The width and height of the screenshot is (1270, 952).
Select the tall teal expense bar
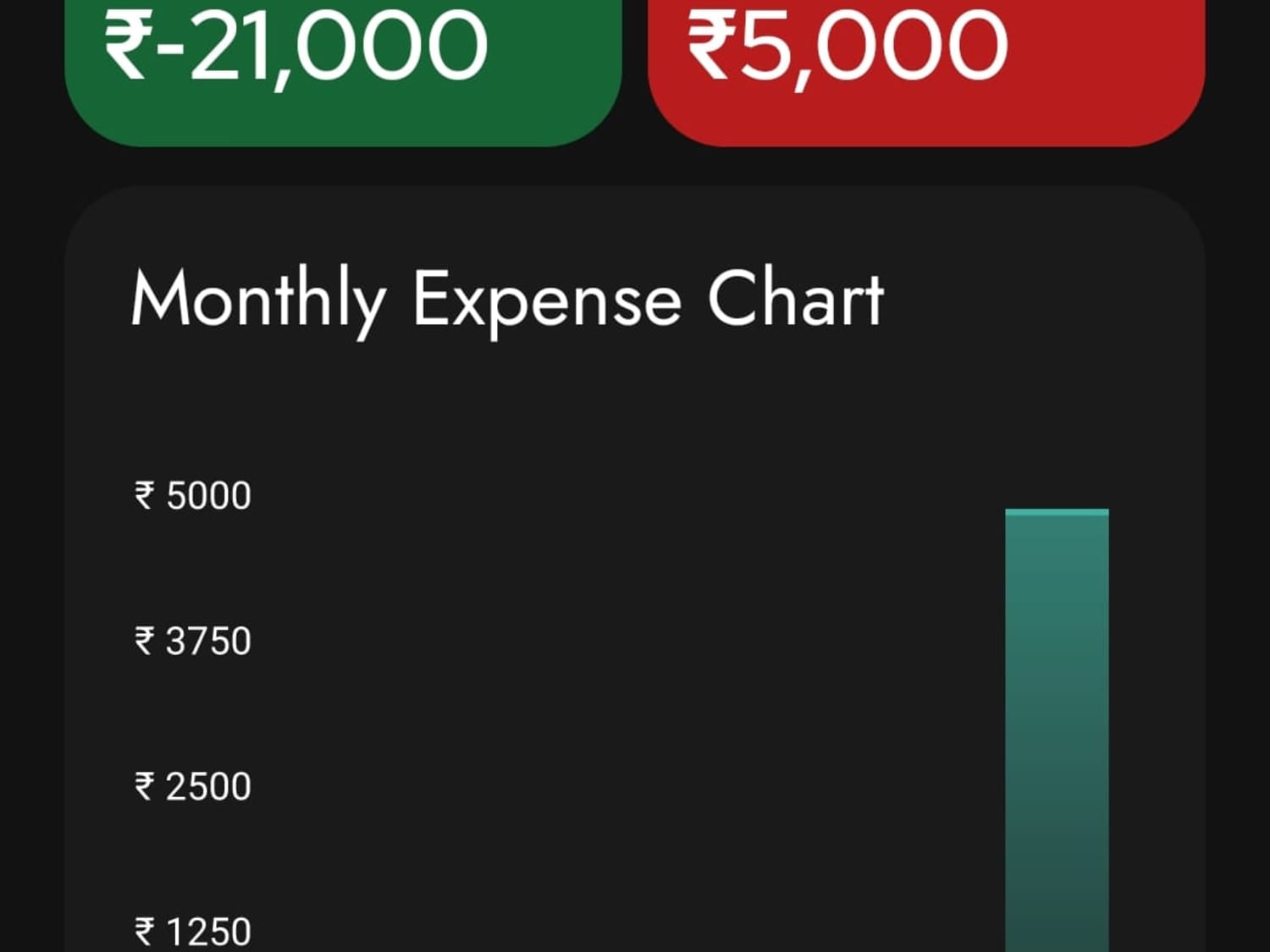[x=1057, y=730]
